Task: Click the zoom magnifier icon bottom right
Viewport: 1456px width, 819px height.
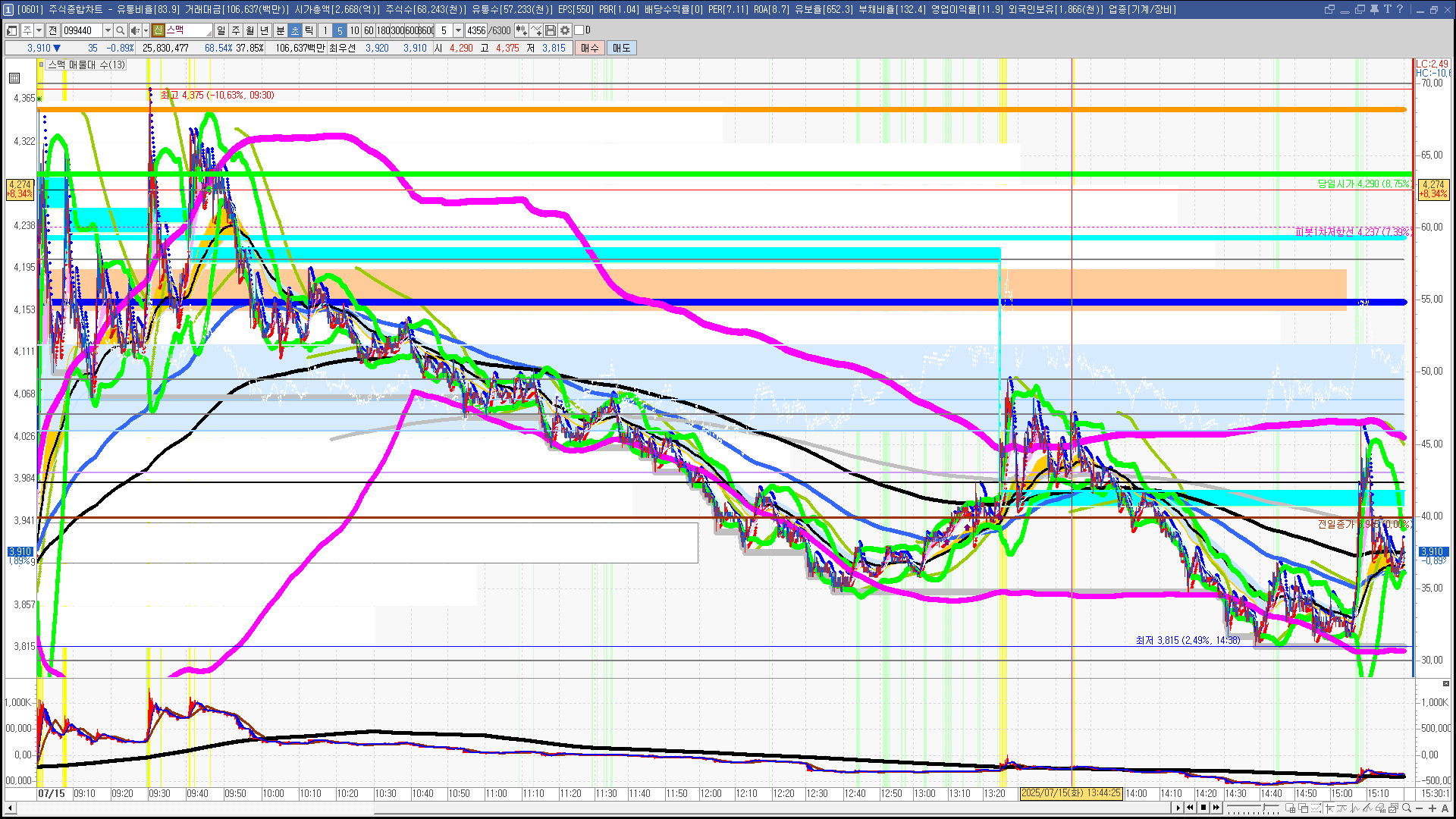Action: [x=1407, y=808]
